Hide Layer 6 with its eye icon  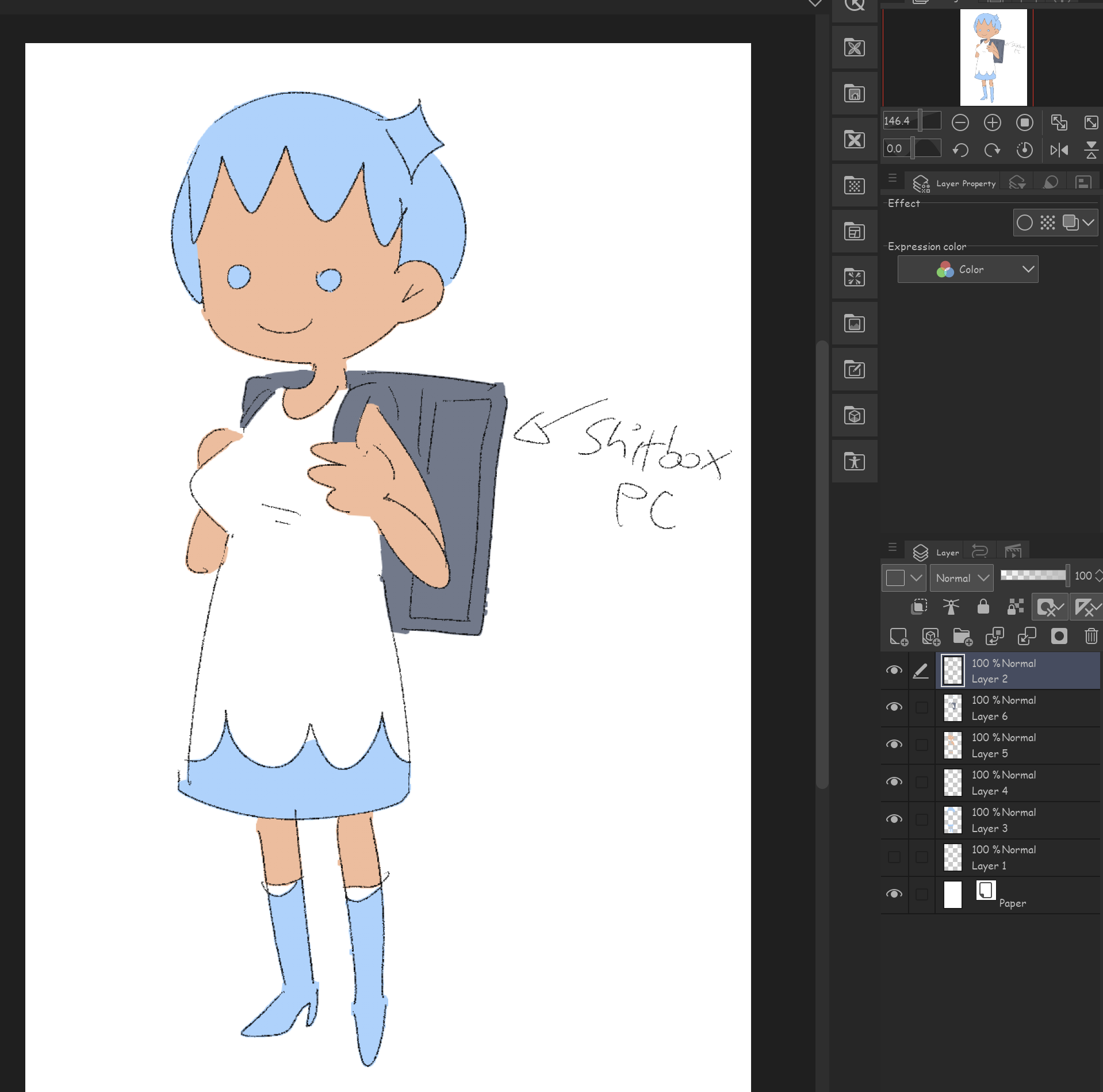pos(894,707)
